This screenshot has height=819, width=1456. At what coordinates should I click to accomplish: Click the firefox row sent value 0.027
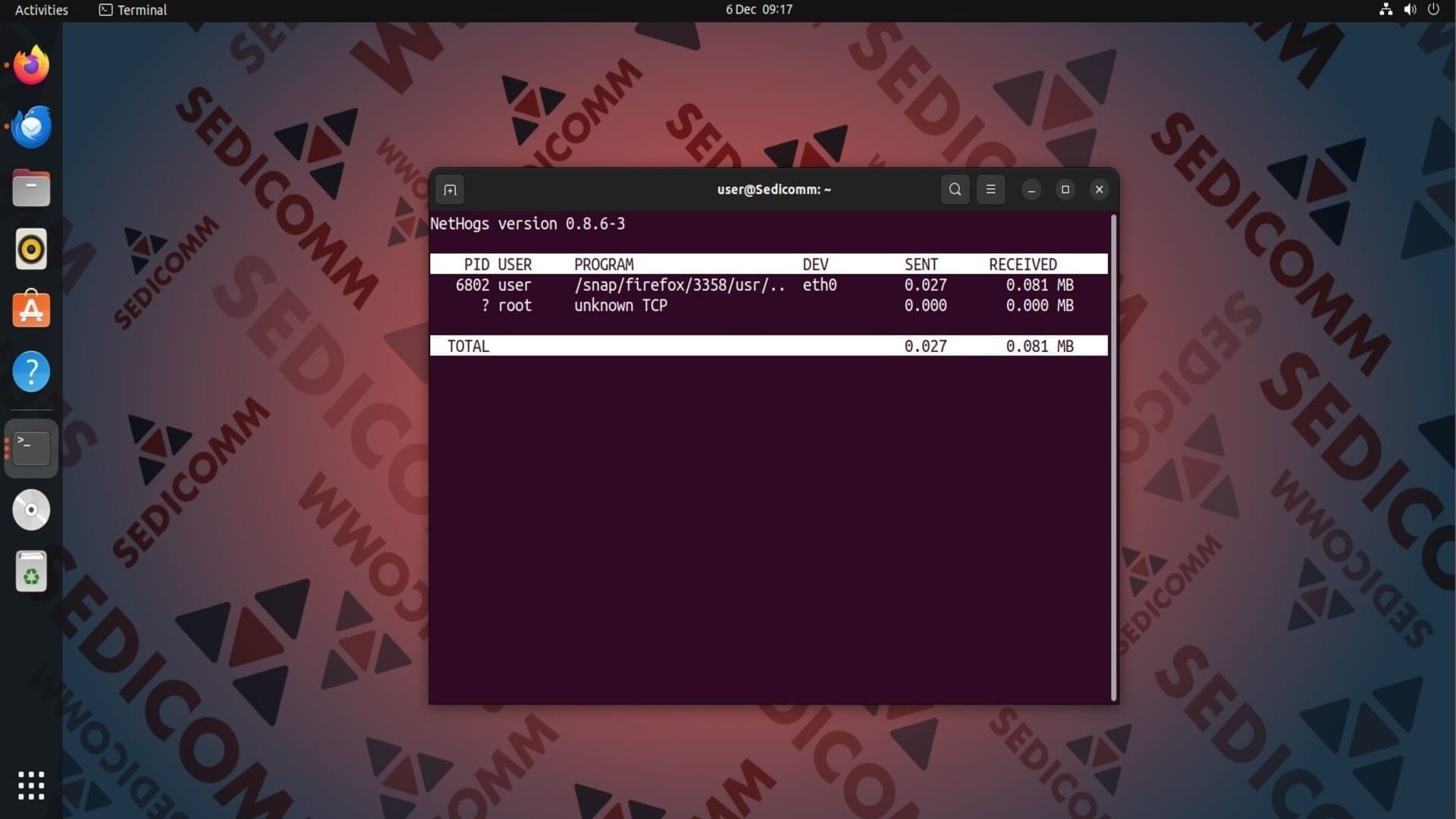tap(925, 285)
